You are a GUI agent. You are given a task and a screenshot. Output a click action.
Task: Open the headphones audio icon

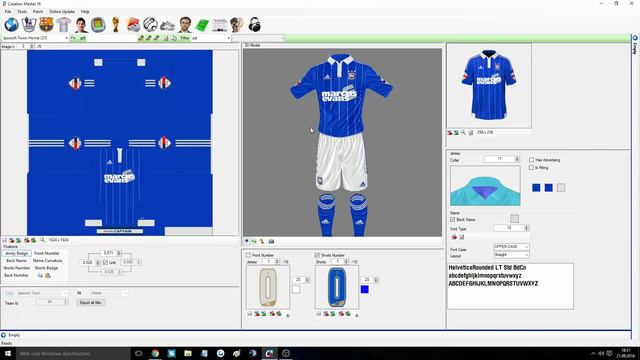[x=255, y=25]
